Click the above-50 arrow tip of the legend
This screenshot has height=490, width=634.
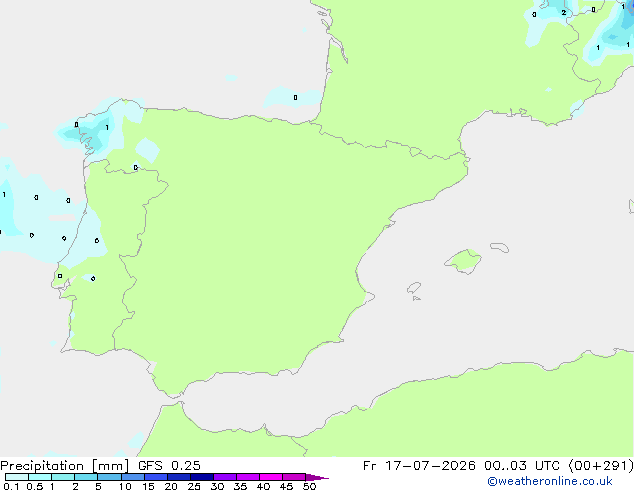coord(317,477)
